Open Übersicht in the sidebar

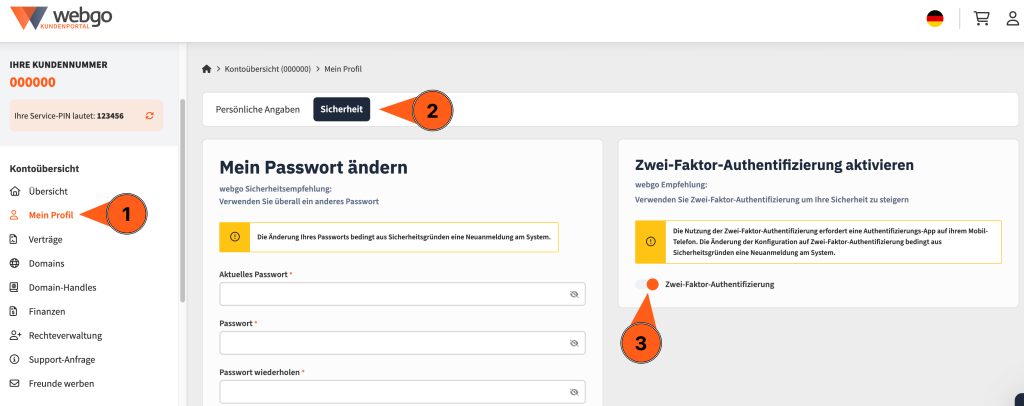coord(48,191)
